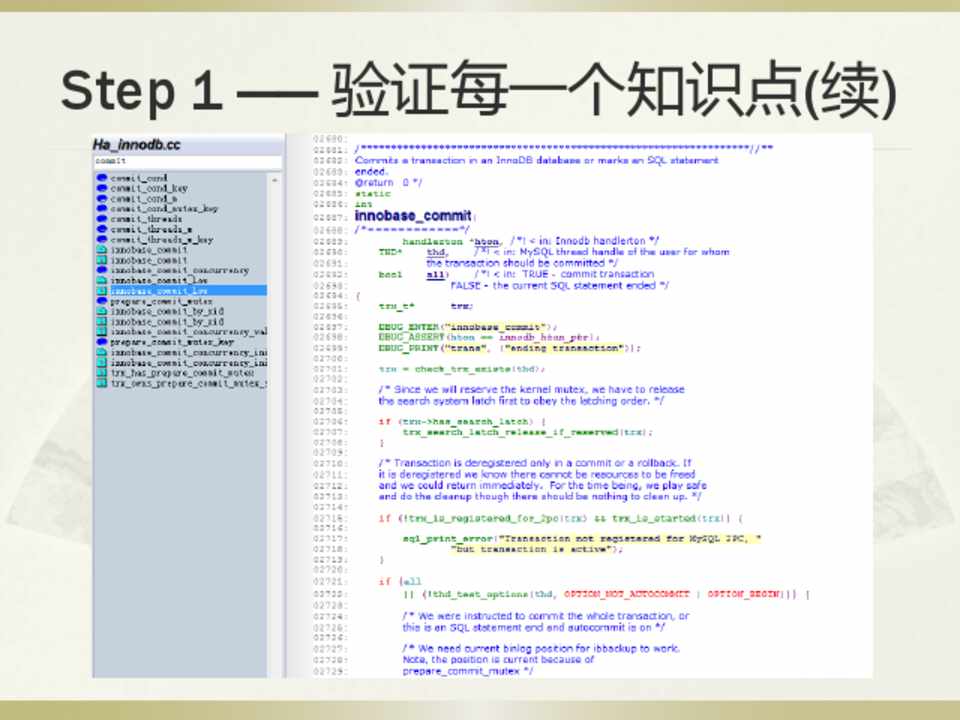960x720 pixels.
Task: Click the icon beside commit_threads entry
Action: [x=101, y=219]
